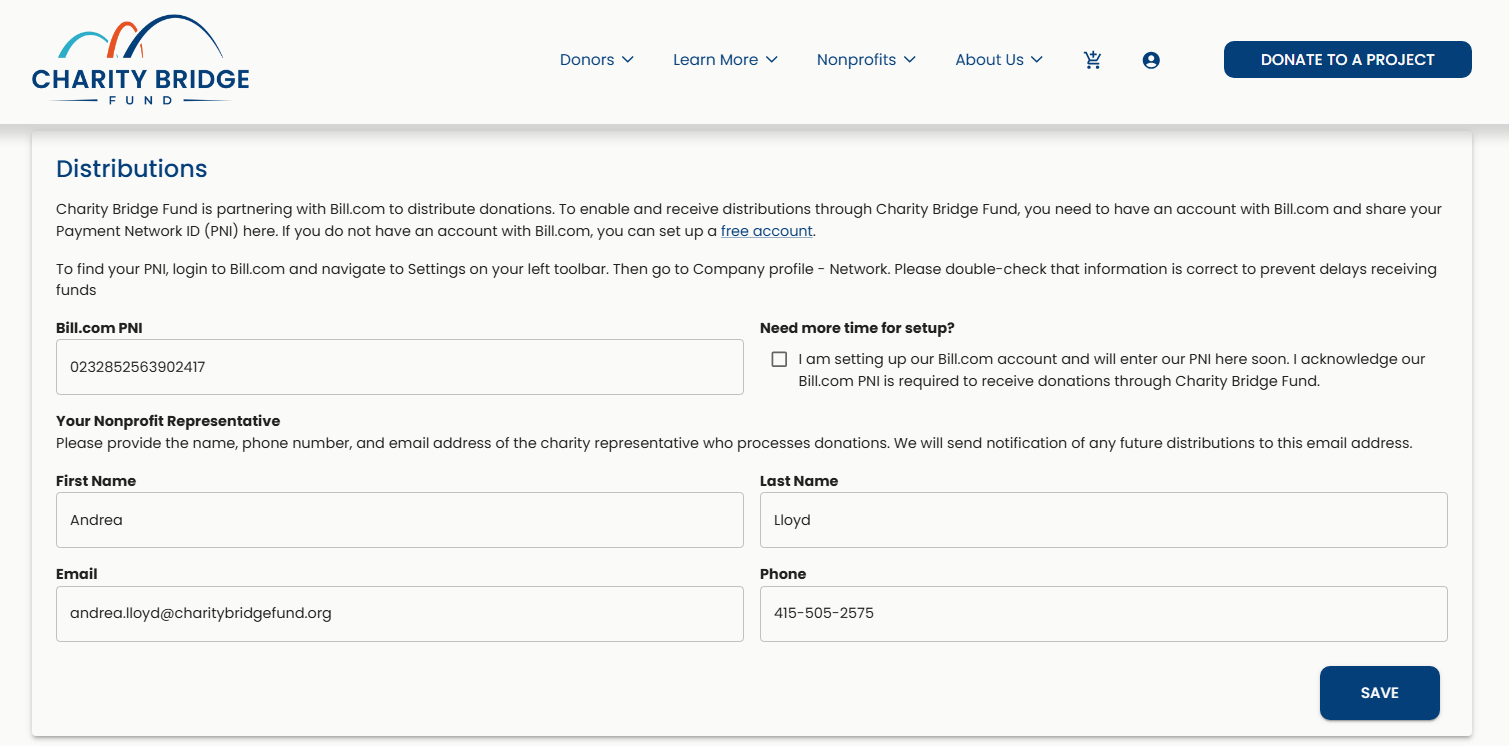Edit the First Name field containing Andrea
This screenshot has height=746, width=1509.
click(400, 520)
